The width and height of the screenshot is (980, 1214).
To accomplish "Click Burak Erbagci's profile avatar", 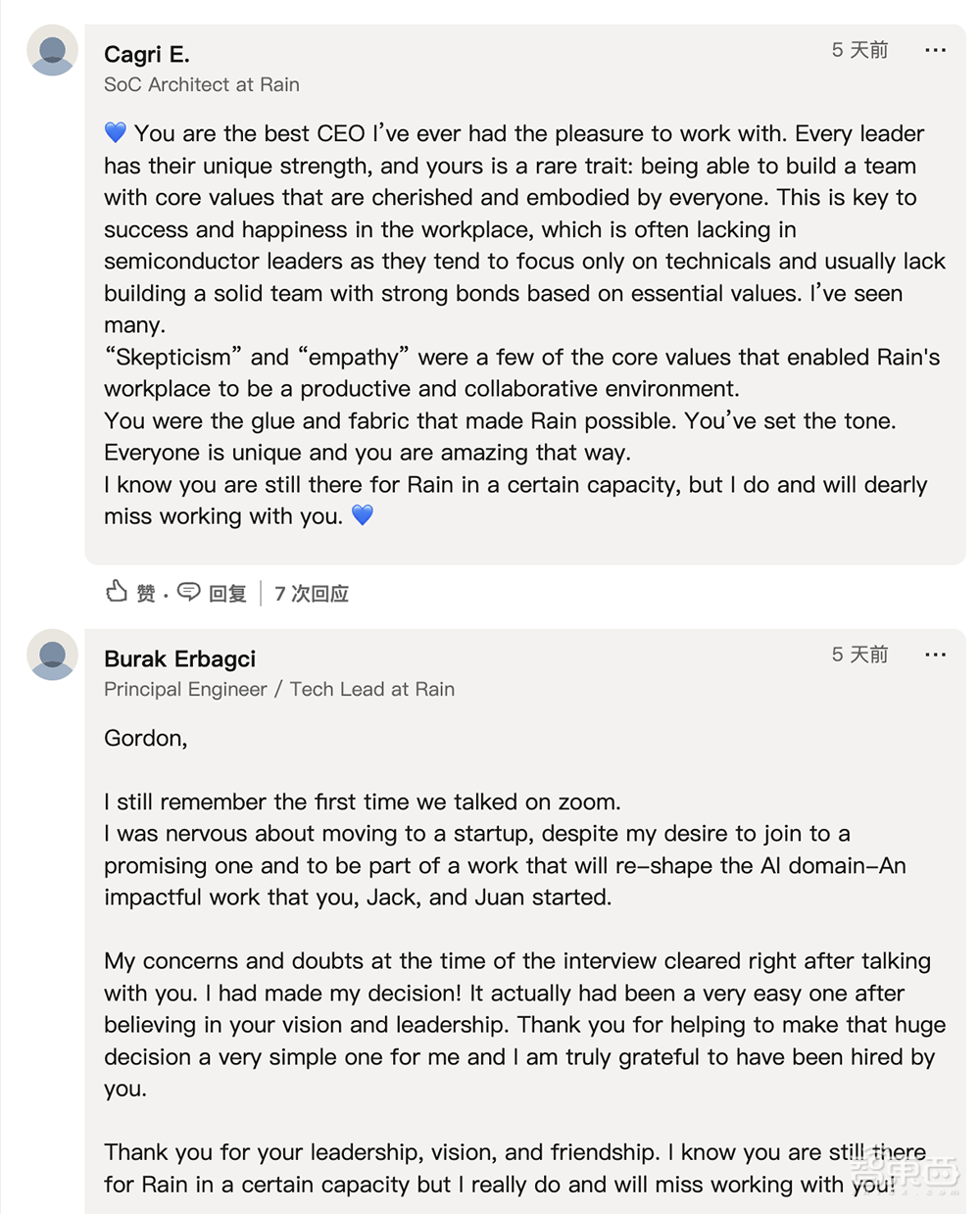I will 52,655.
